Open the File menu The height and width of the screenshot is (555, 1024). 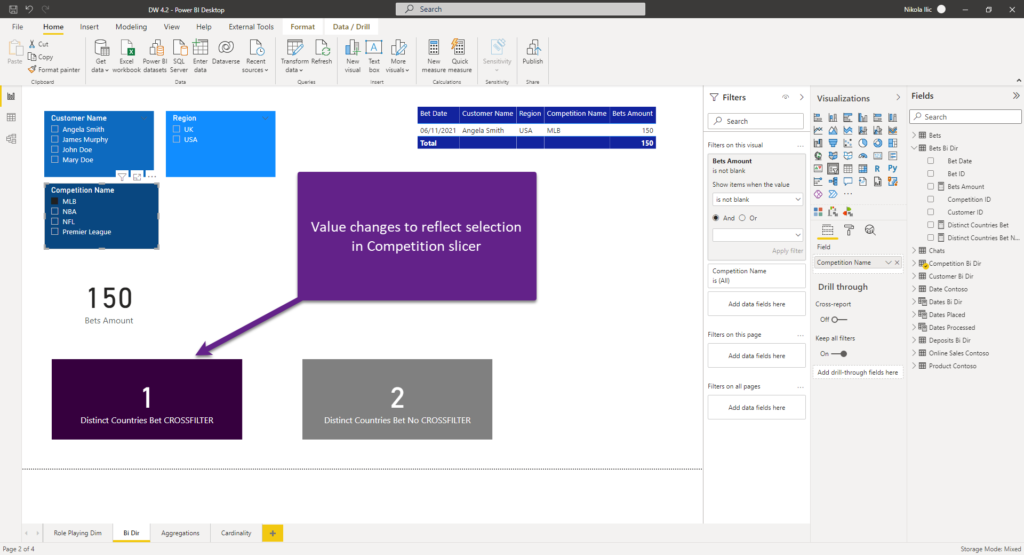tap(18, 27)
